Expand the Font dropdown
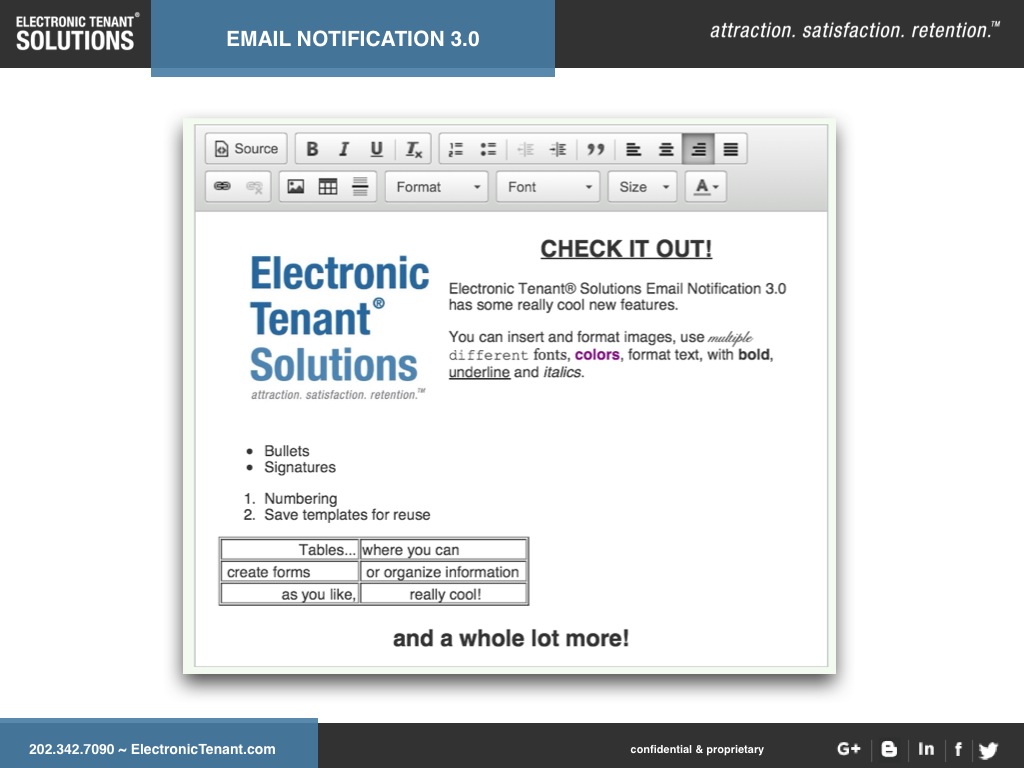This screenshot has width=1024, height=768. click(548, 187)
